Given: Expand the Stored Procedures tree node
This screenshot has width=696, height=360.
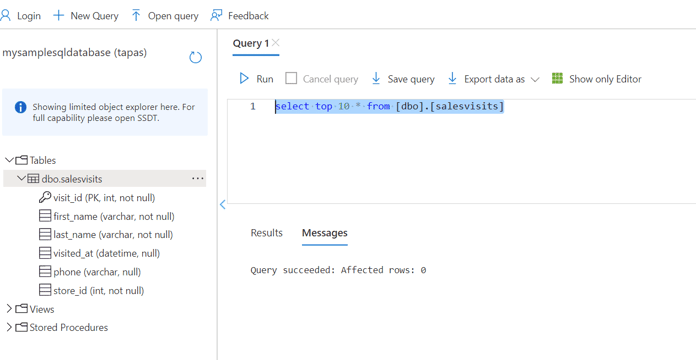Looking at the screenshot, I should (x=9, y=327).
